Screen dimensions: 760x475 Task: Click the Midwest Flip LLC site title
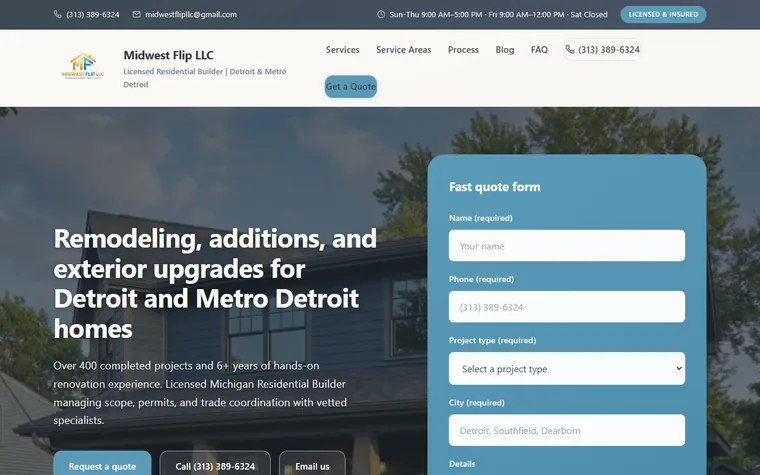point(169,55)
